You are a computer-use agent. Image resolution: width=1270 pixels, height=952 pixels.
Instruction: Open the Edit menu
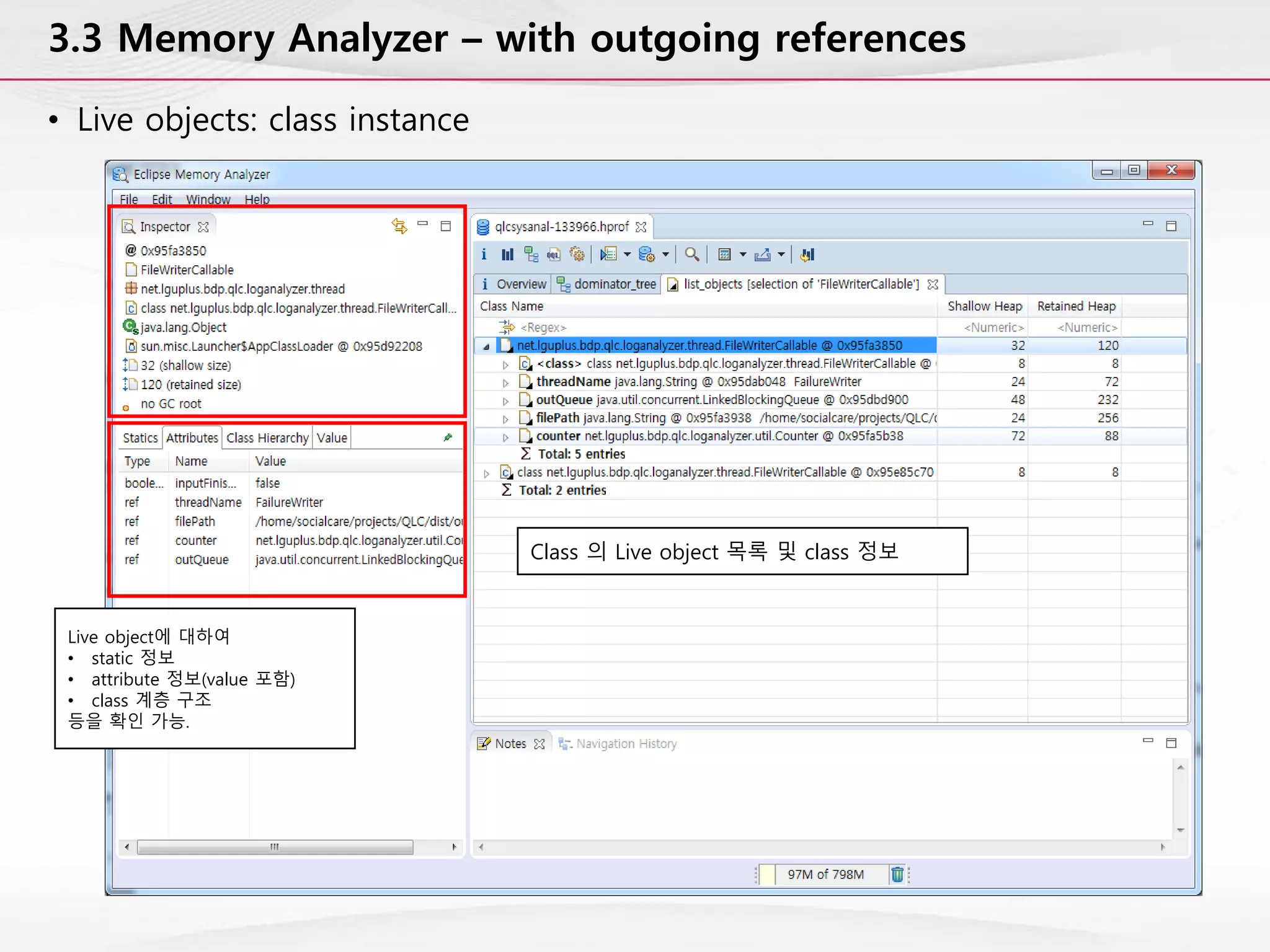tap(162, 199)
